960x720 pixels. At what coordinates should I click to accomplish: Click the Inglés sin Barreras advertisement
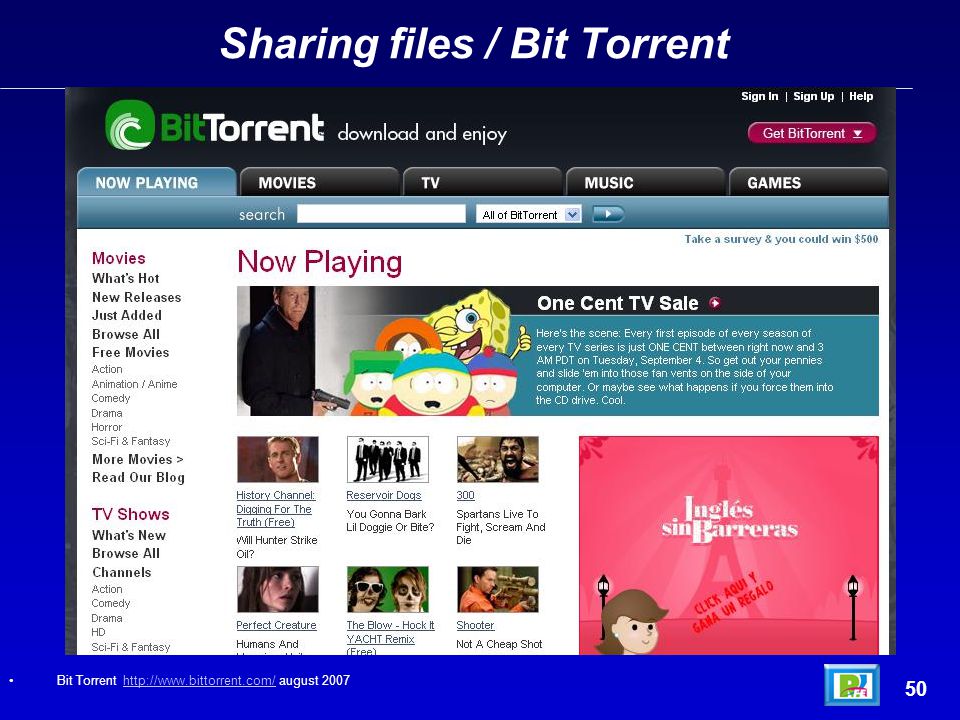729,545
